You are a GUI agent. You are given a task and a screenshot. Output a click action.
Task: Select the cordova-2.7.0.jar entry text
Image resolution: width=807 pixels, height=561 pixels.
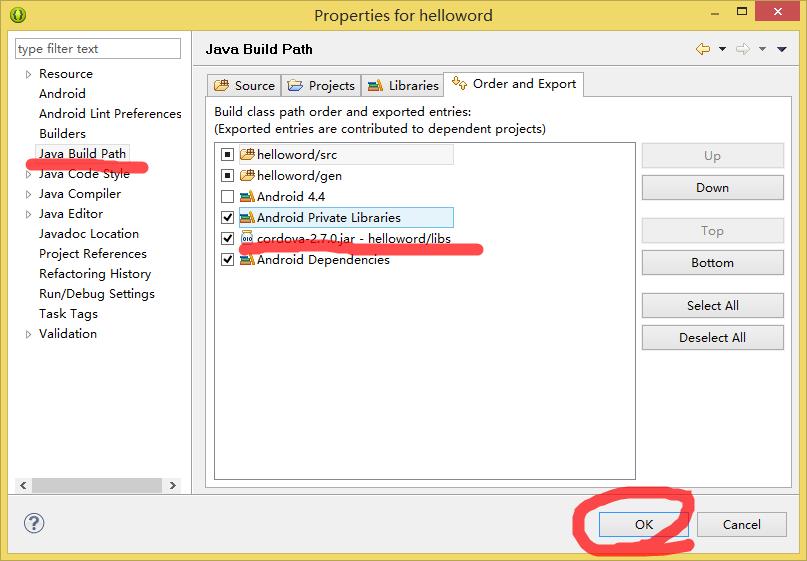[354, 238]
